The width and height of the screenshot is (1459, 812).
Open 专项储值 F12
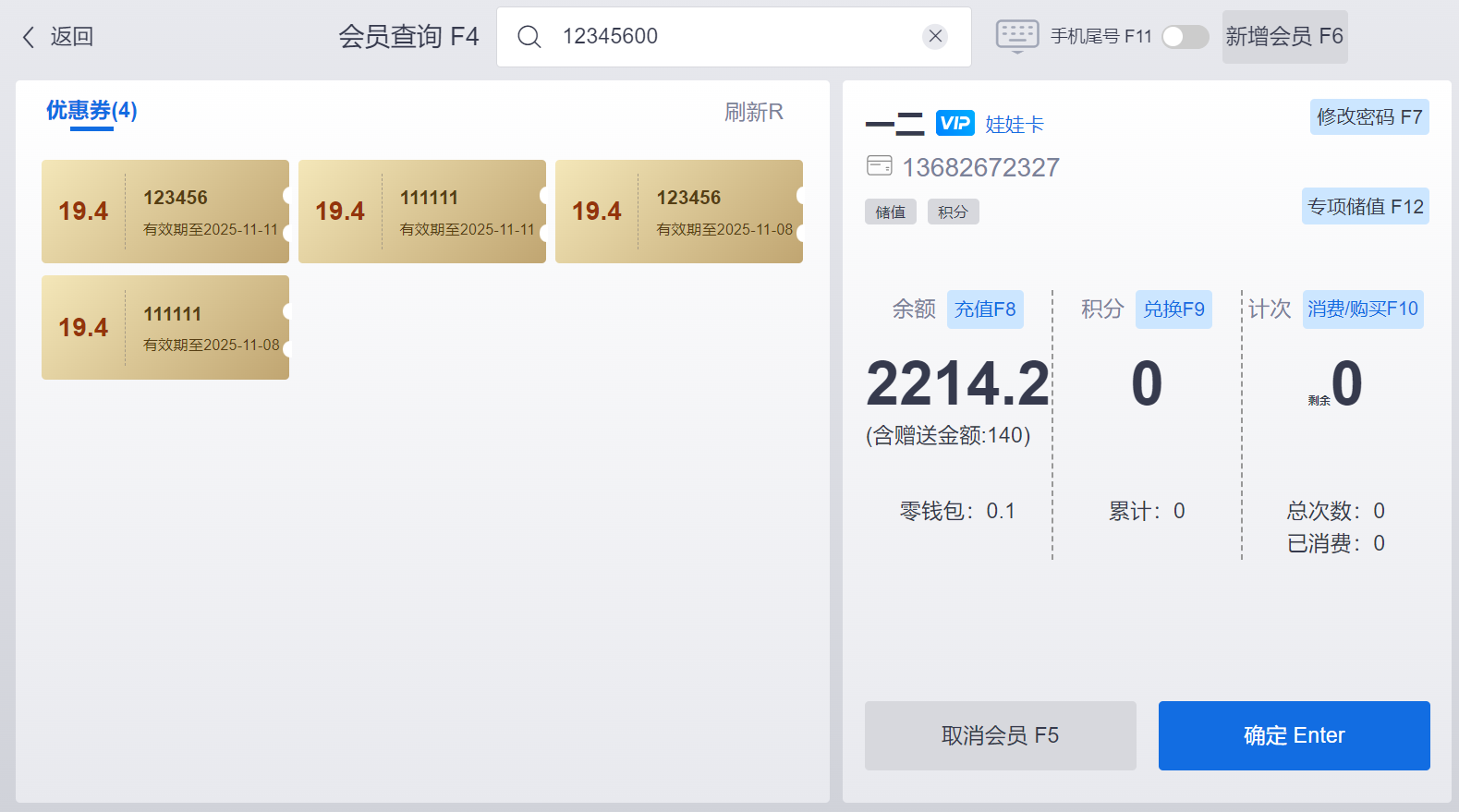(x=1365, y=207)
